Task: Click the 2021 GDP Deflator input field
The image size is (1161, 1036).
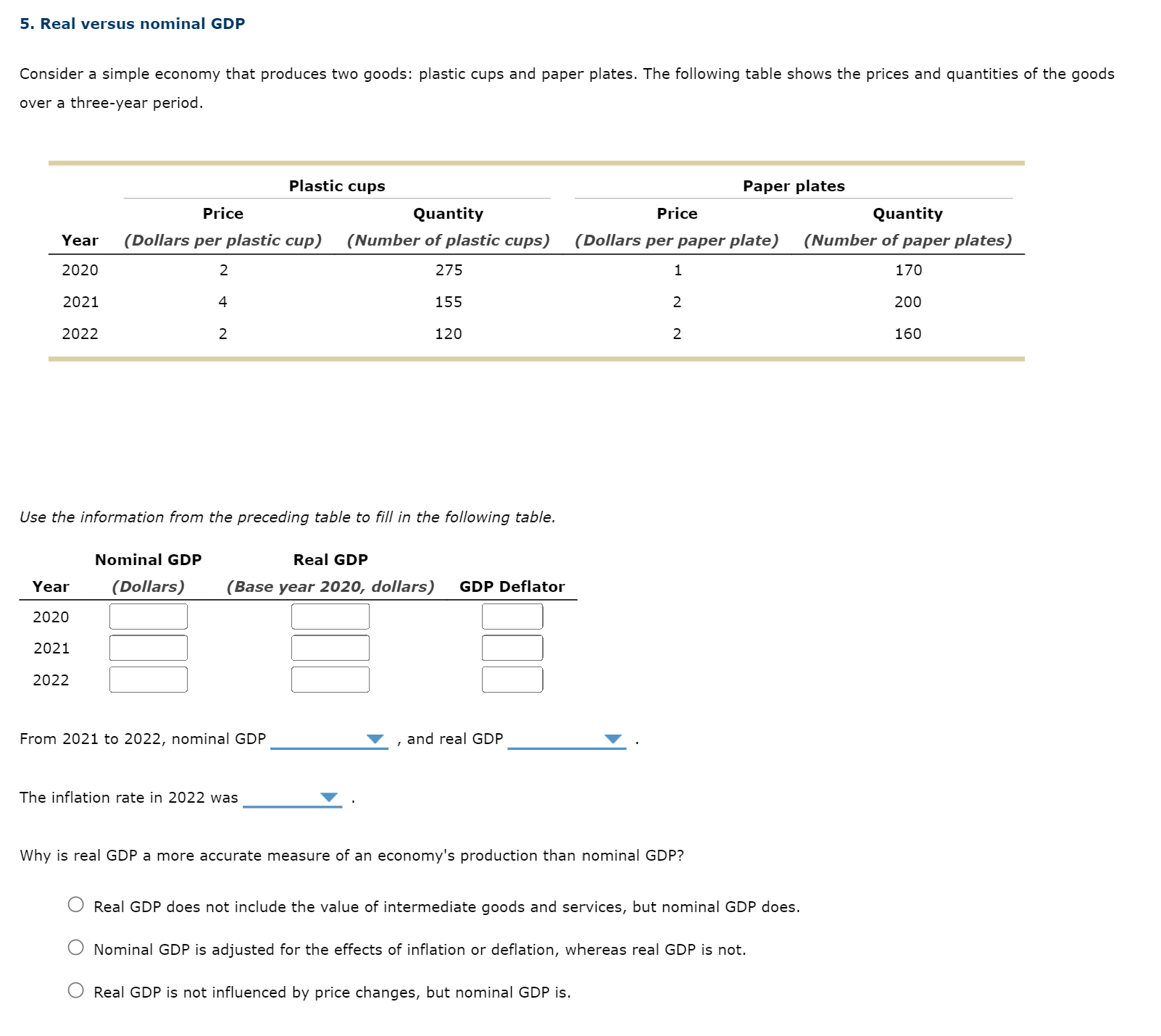Action: pos(512,647)
